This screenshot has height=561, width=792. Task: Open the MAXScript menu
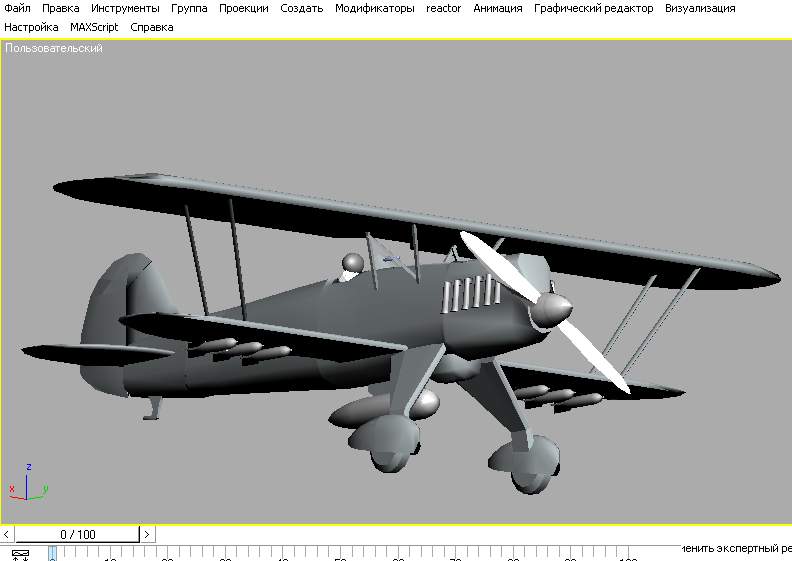pos(94,27)
